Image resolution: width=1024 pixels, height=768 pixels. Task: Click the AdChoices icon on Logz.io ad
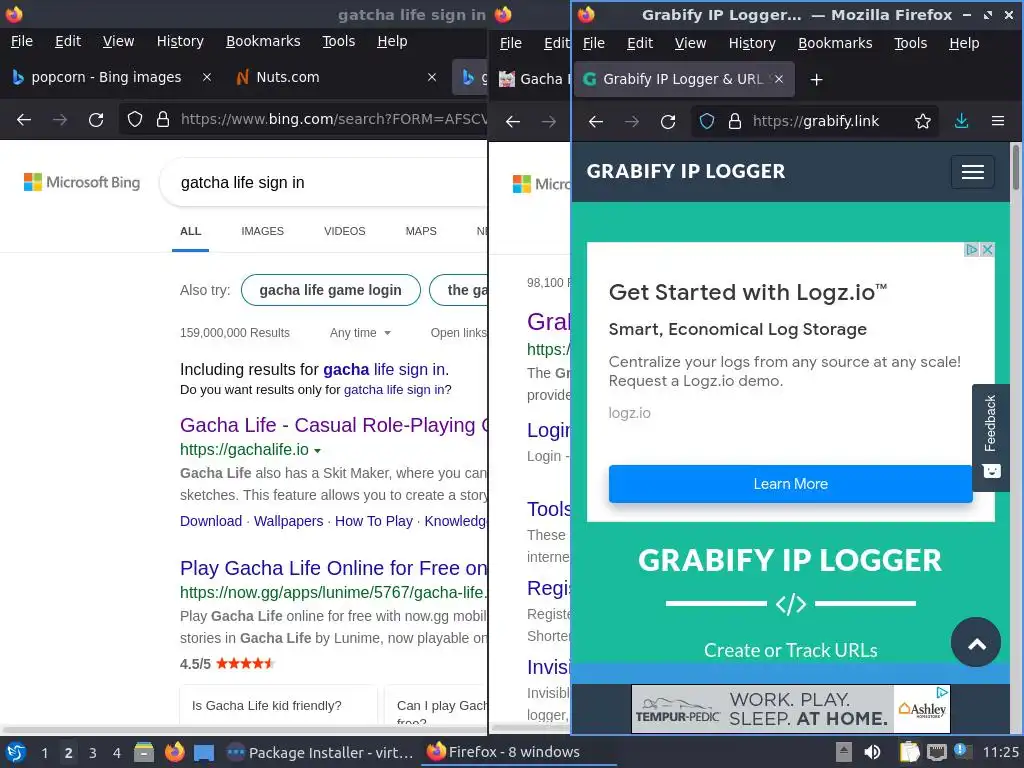pos(972,249)
